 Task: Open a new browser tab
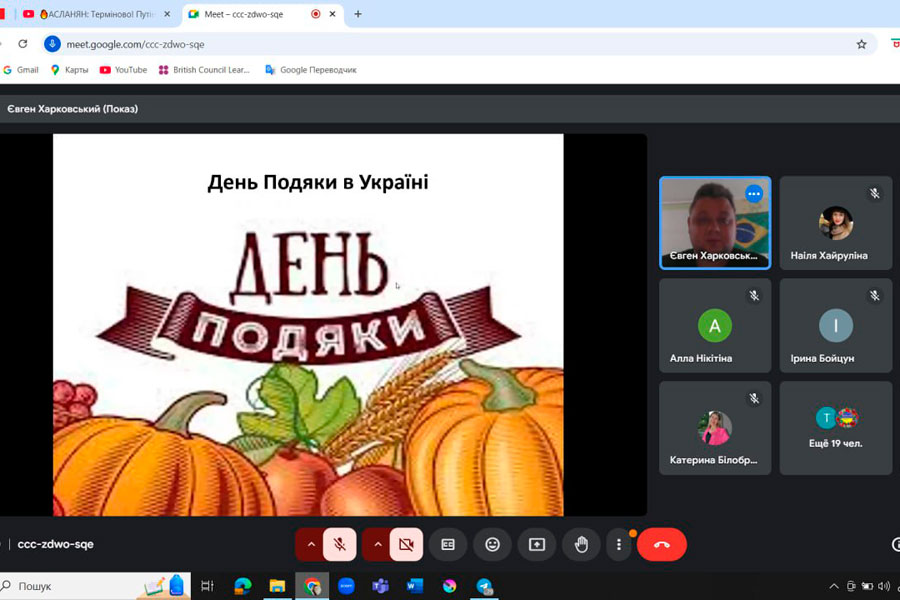coord(358,14)
